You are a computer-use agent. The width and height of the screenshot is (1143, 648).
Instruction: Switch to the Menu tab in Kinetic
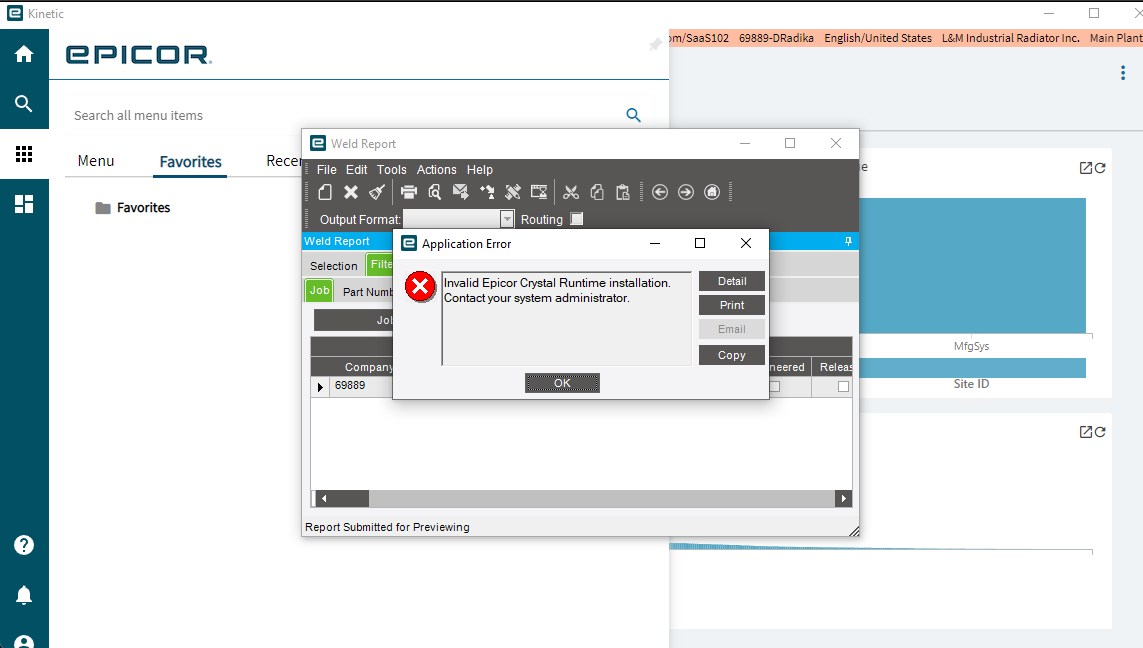tap(96, 161)
